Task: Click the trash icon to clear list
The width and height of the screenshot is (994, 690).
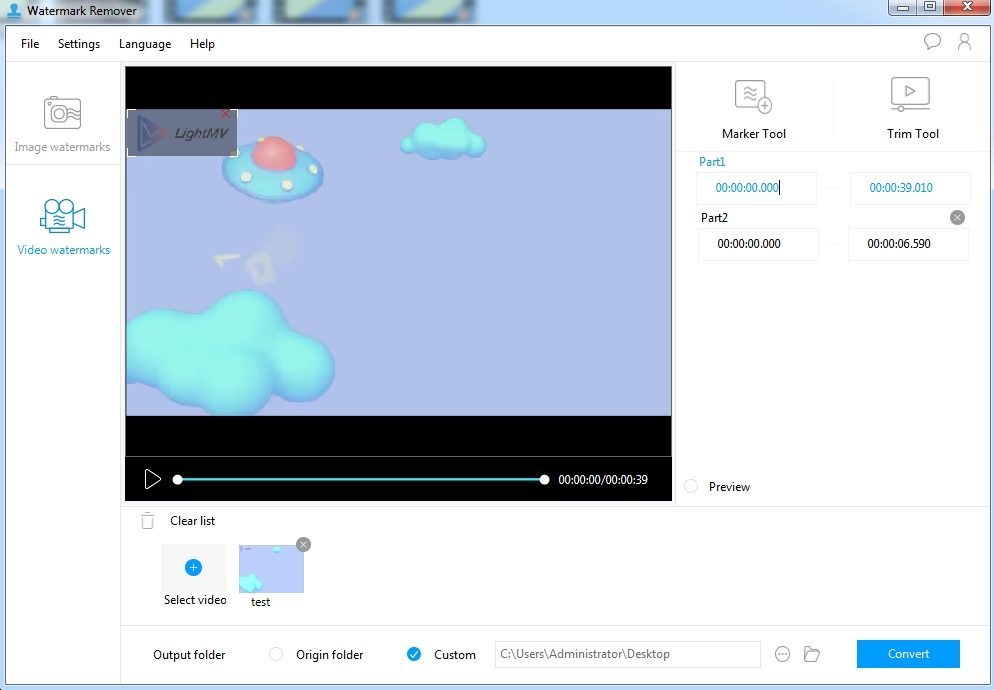Action: click(148, 521)
